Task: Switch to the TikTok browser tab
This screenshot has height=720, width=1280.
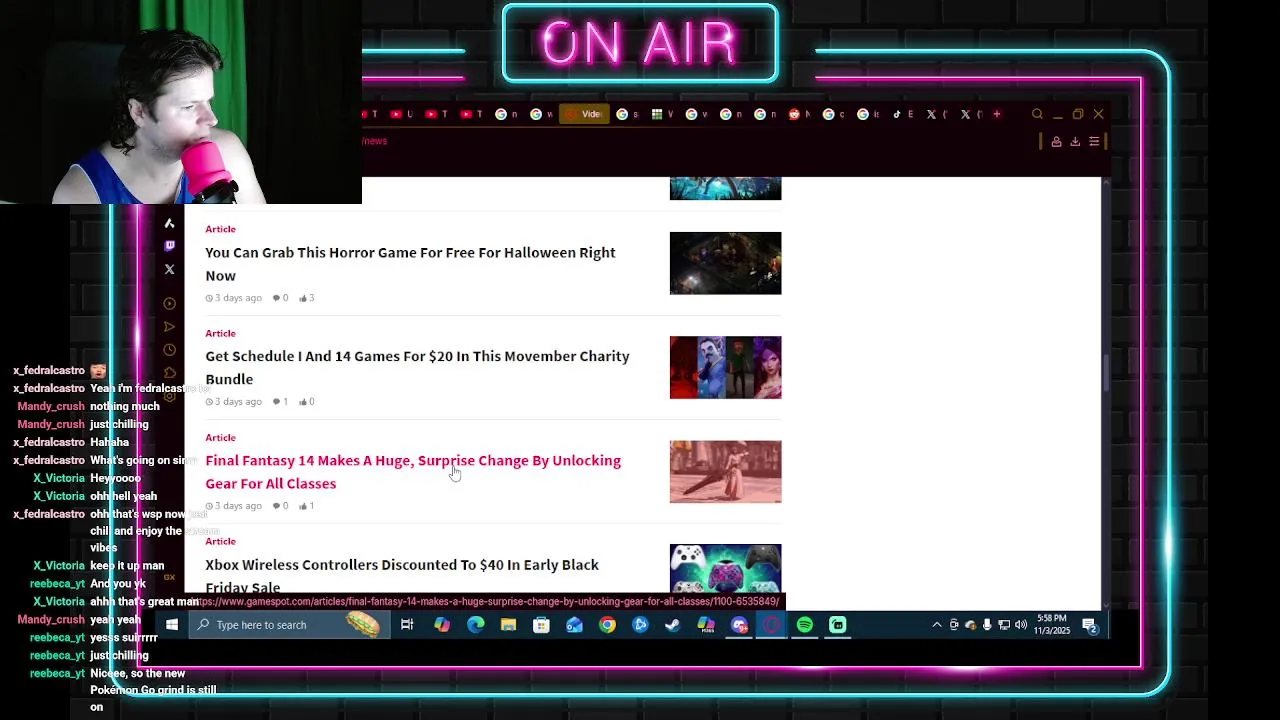Action: 900,114
